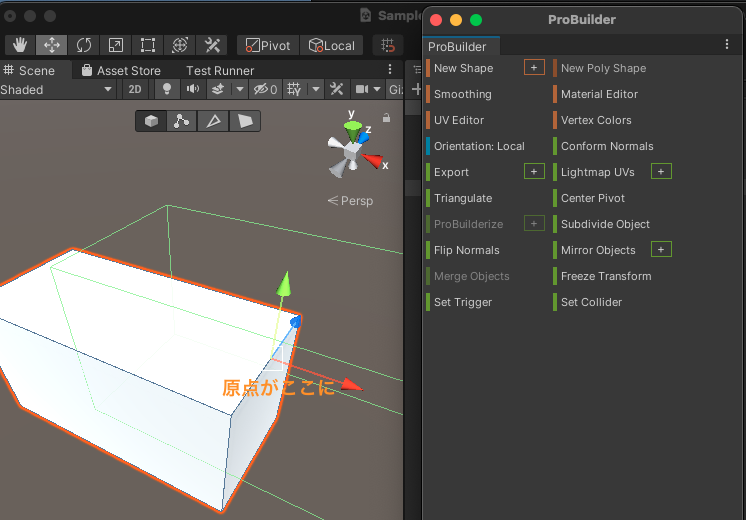Toggle Local/Global handle rotation

332,45
